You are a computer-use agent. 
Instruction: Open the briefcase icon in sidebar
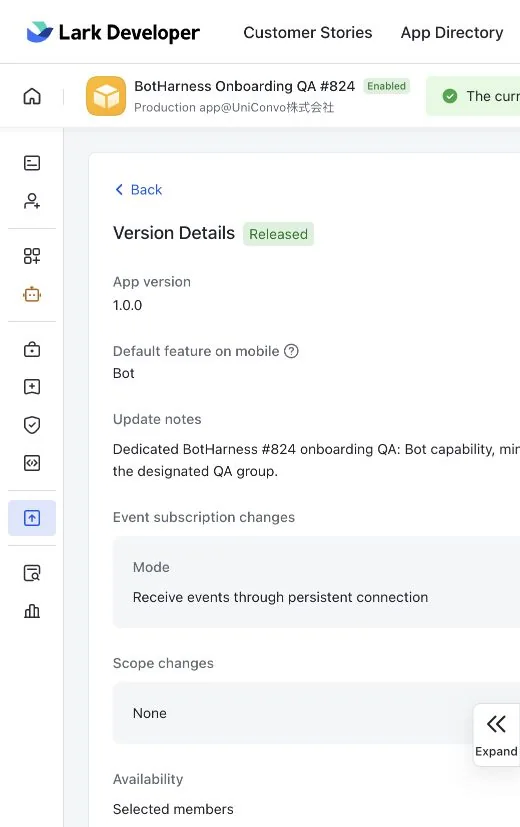coord(32,349)
